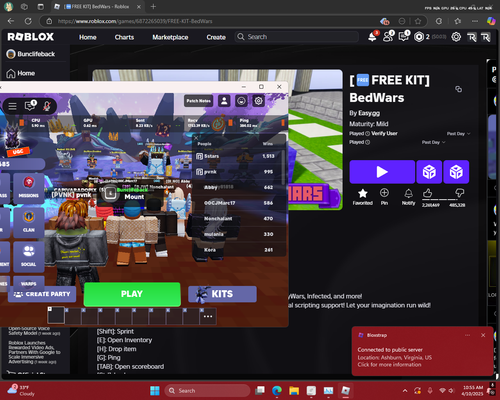The image size is (500, 400).
Task: Select the first hotbar inventory slot
Action: (x=56, y=315)
